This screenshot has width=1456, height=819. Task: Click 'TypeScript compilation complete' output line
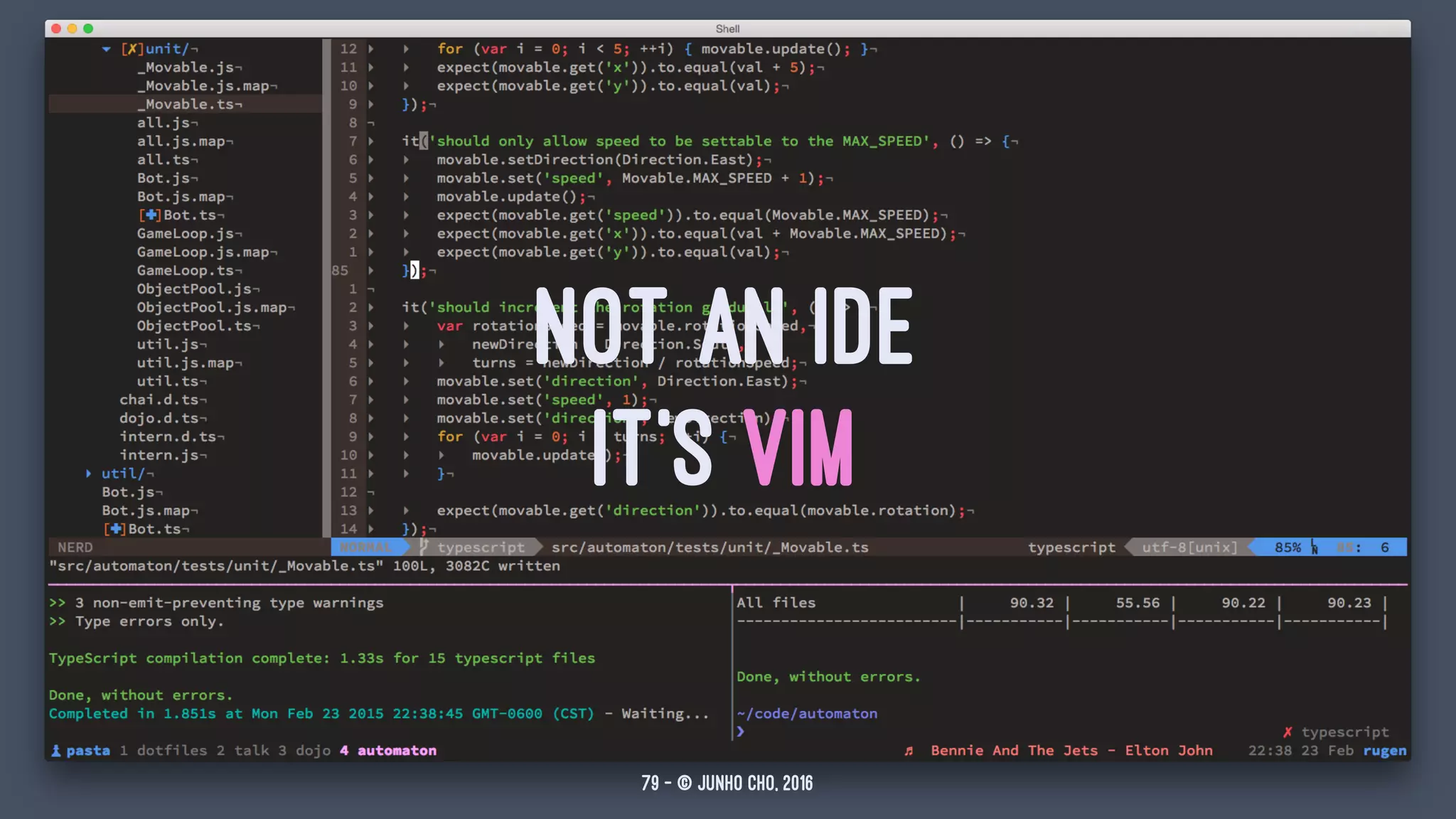coord(322,658)
